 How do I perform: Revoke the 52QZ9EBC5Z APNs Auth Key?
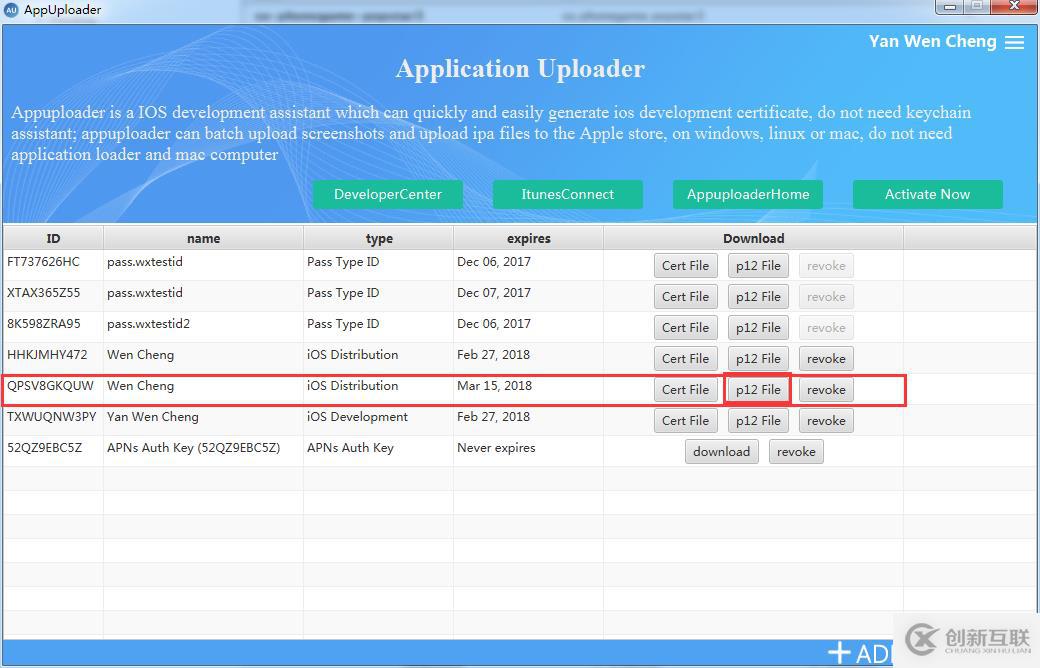796,452
